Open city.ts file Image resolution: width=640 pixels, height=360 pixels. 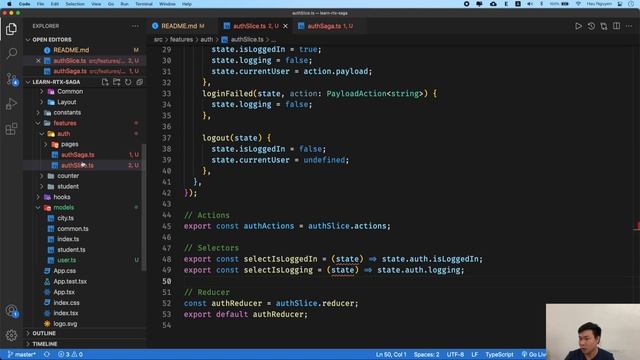click(65, 218)
